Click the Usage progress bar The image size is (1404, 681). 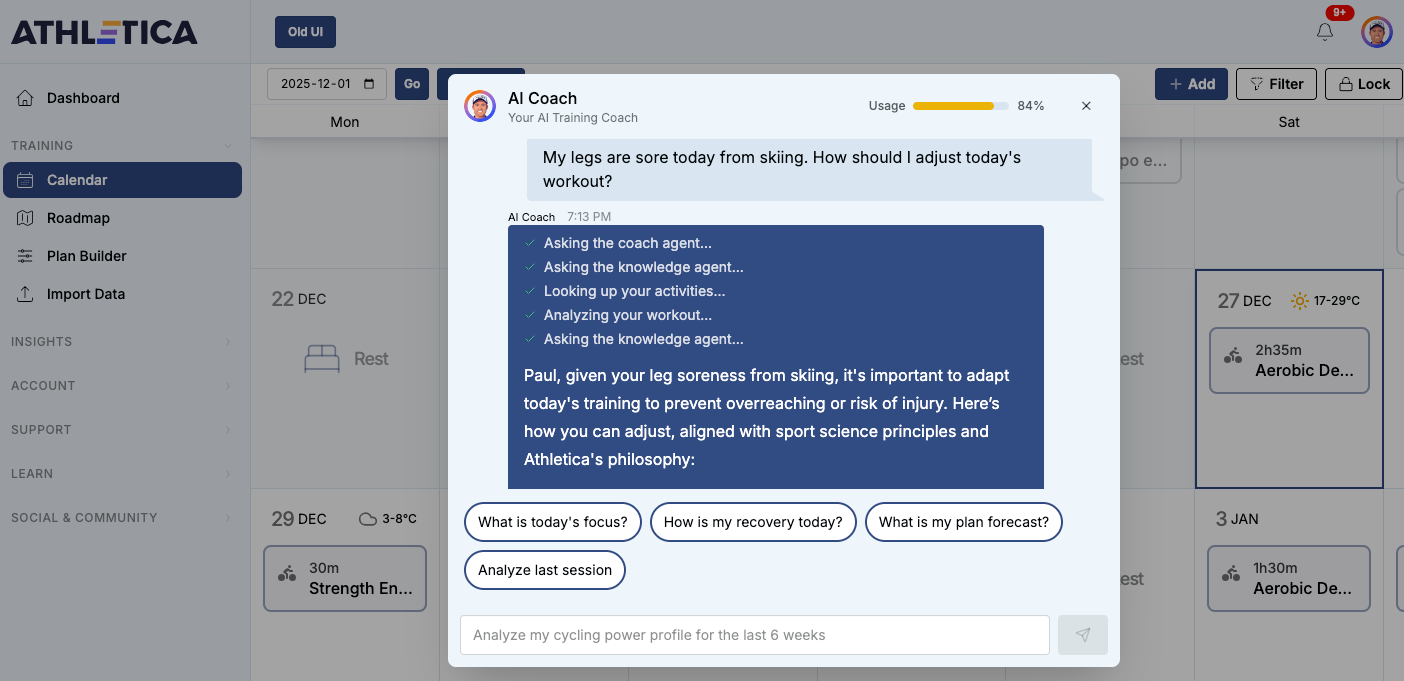(961, 106)
